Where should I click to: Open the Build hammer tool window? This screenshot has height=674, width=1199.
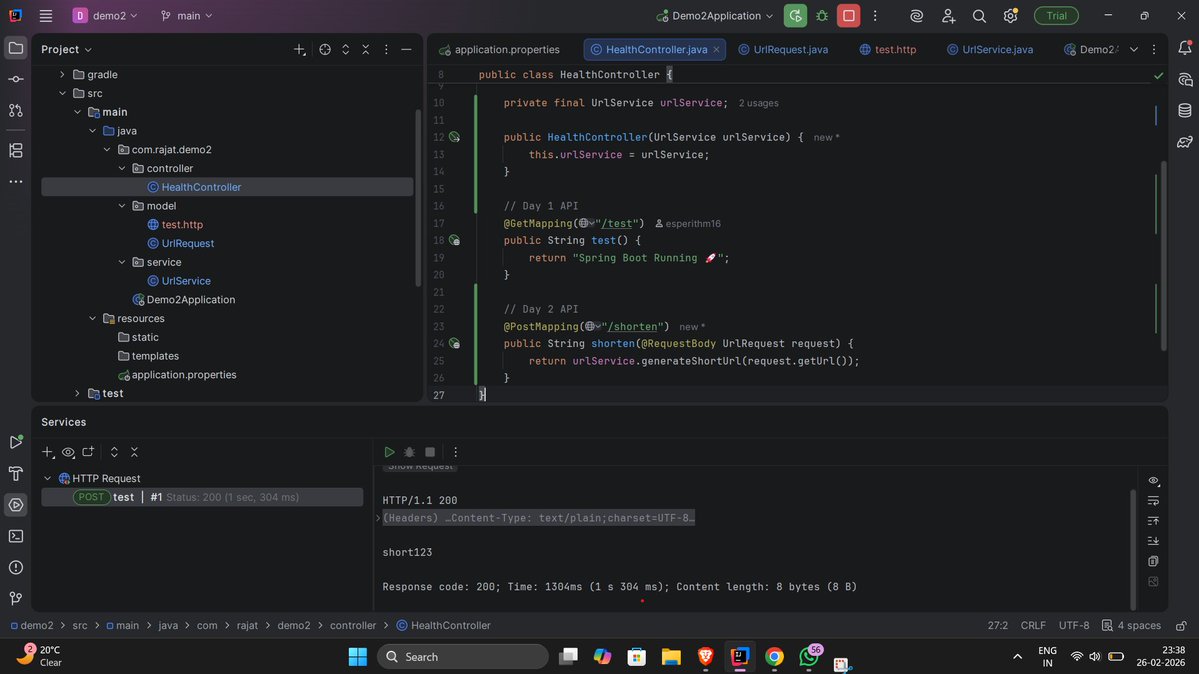(15, 474)
